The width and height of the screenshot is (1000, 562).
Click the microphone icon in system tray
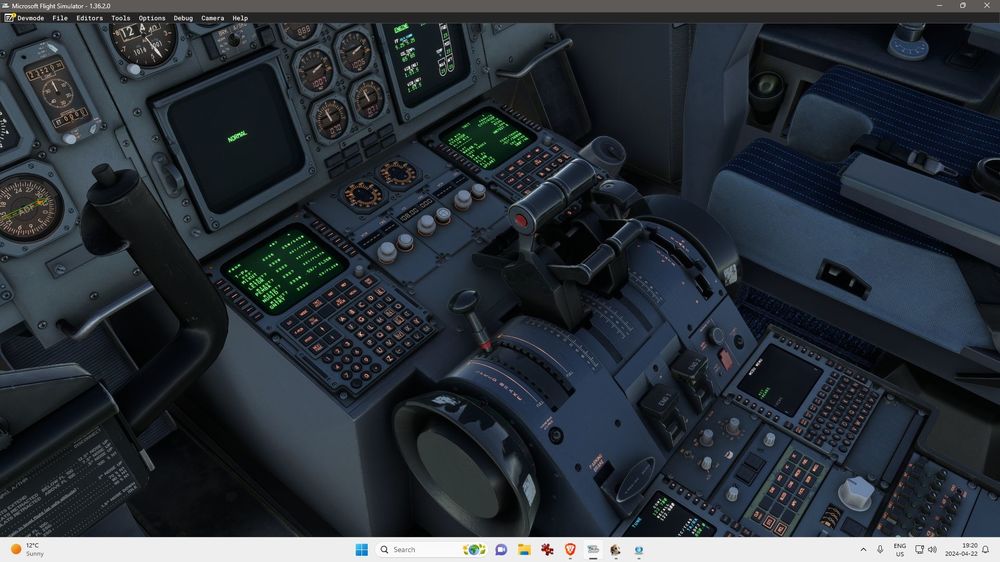tap(880, 549)
